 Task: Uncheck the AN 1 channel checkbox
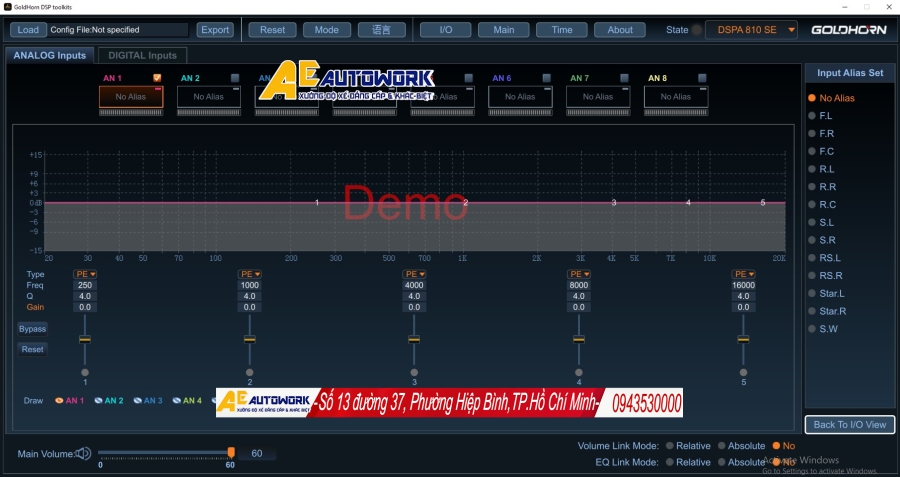[x=157, y=78]
